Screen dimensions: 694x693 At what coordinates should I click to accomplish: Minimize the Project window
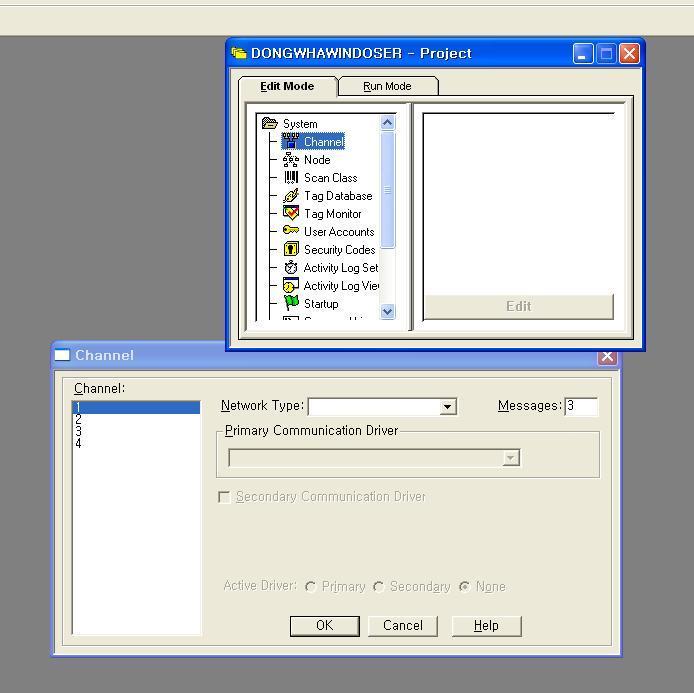[582, 54]
